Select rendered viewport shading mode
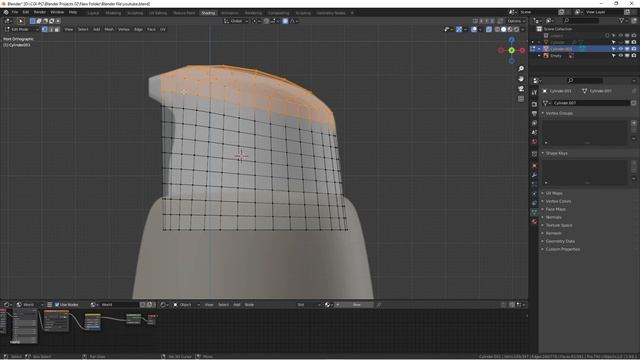 [516, 29]
